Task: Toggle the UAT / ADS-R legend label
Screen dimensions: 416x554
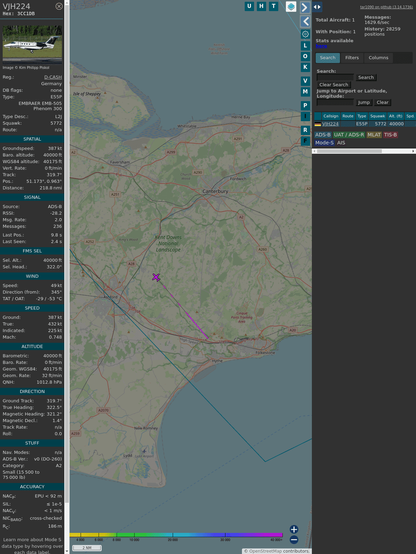Action: (349, 135)
